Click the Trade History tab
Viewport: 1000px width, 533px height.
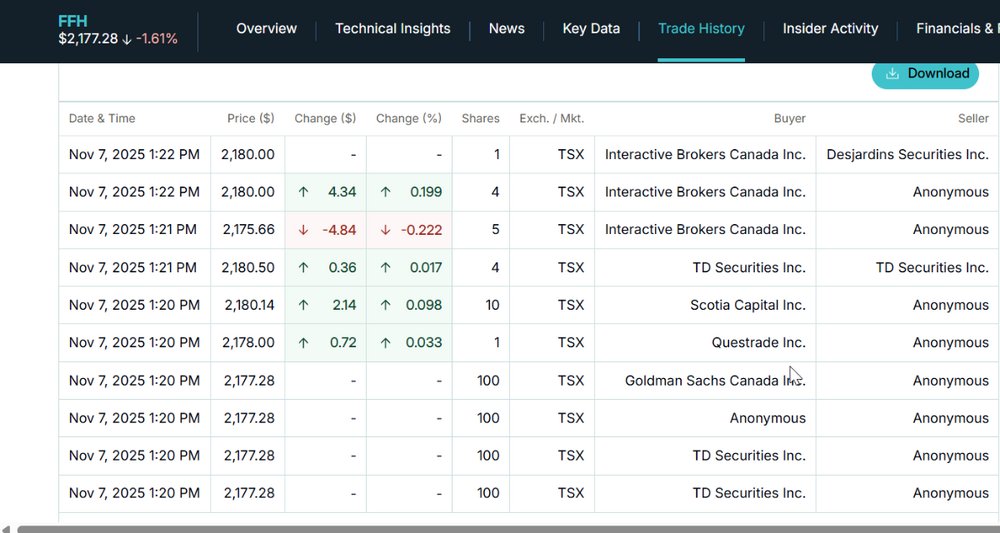coord(701,29)
